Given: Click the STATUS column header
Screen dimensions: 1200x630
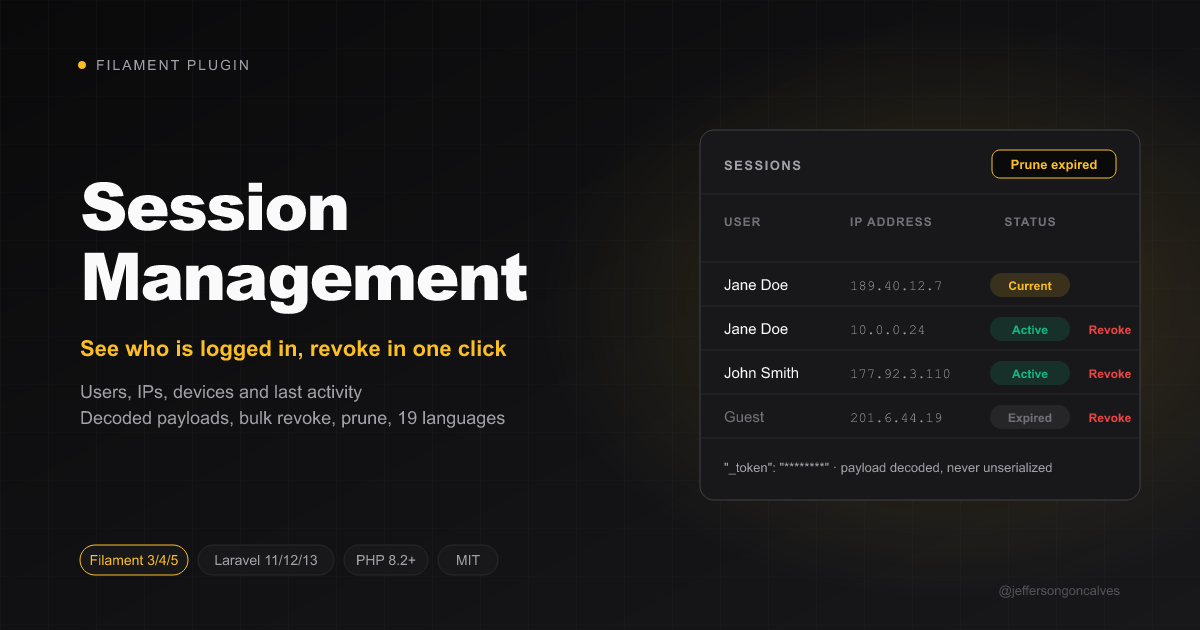Looking at the screenshot, I should (x=1030, y=222).
